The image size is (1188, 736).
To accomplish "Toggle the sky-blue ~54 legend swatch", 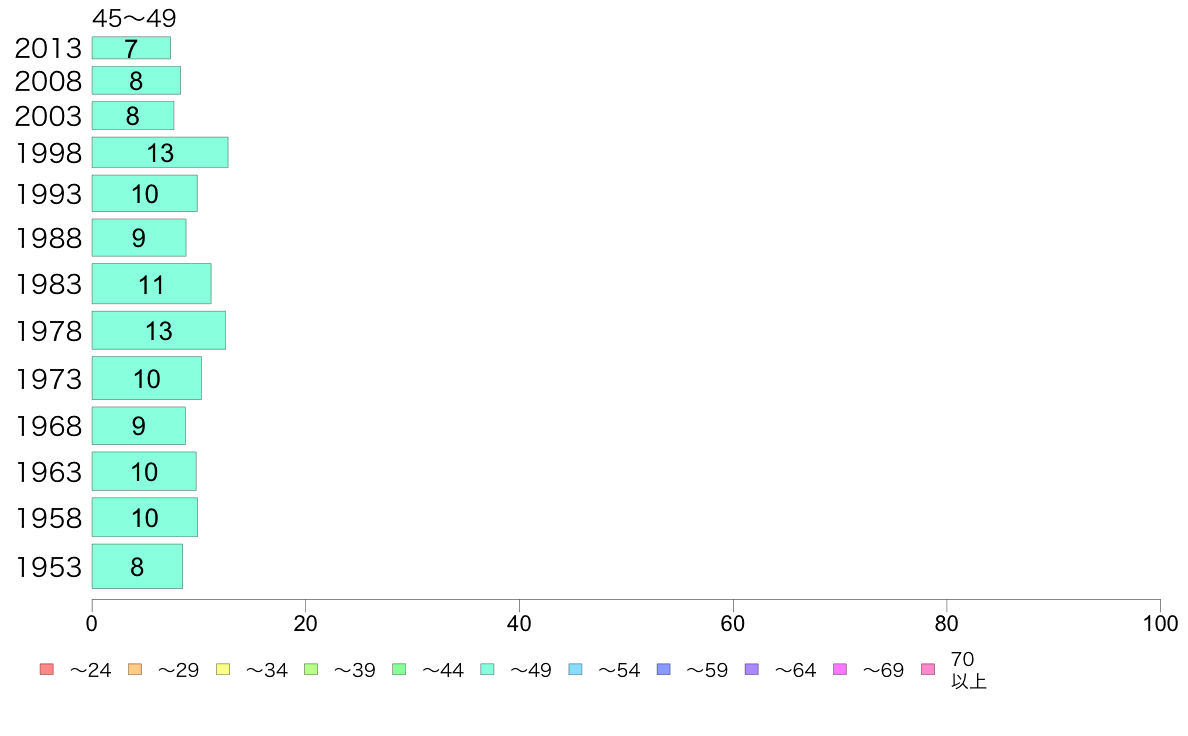I will (575, 669).
